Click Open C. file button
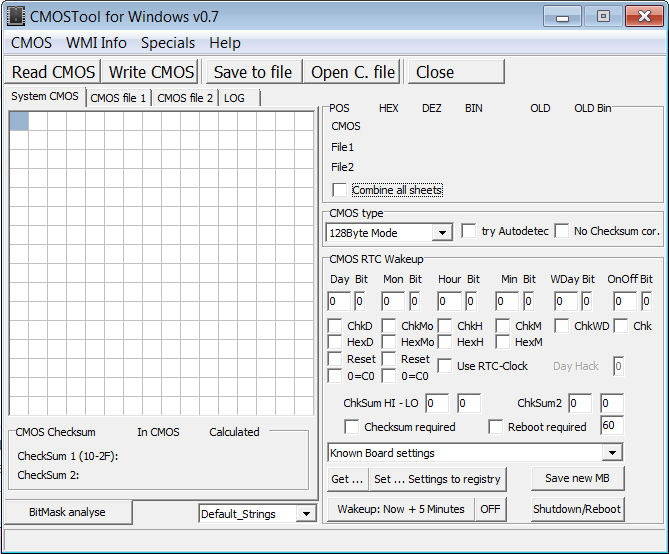 click(353, 72)
